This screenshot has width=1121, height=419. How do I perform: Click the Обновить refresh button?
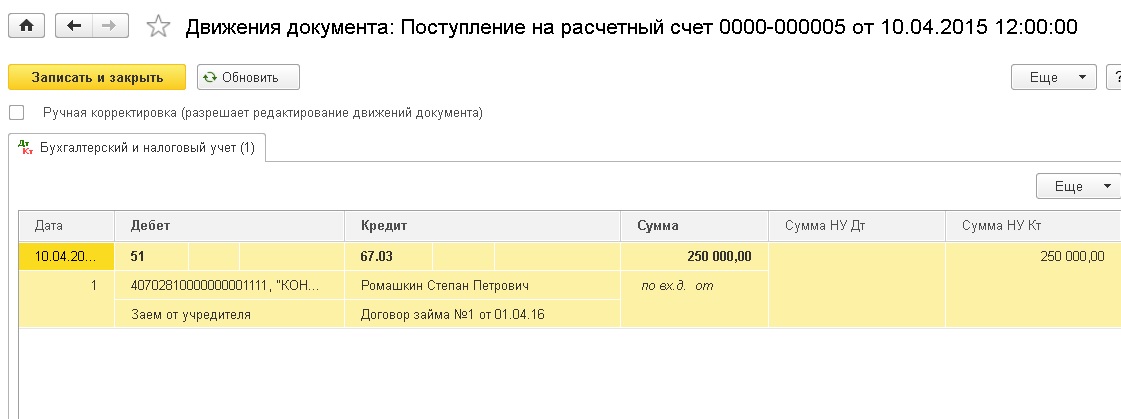coord(248,77)
